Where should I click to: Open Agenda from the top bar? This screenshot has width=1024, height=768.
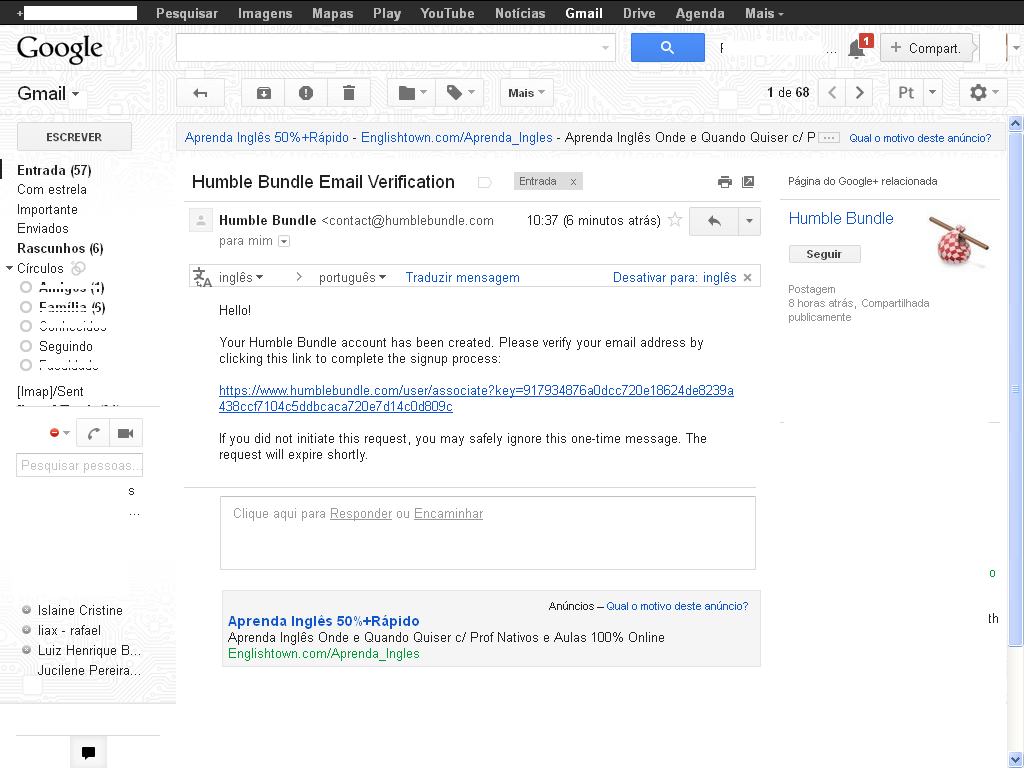click(699, 13)
